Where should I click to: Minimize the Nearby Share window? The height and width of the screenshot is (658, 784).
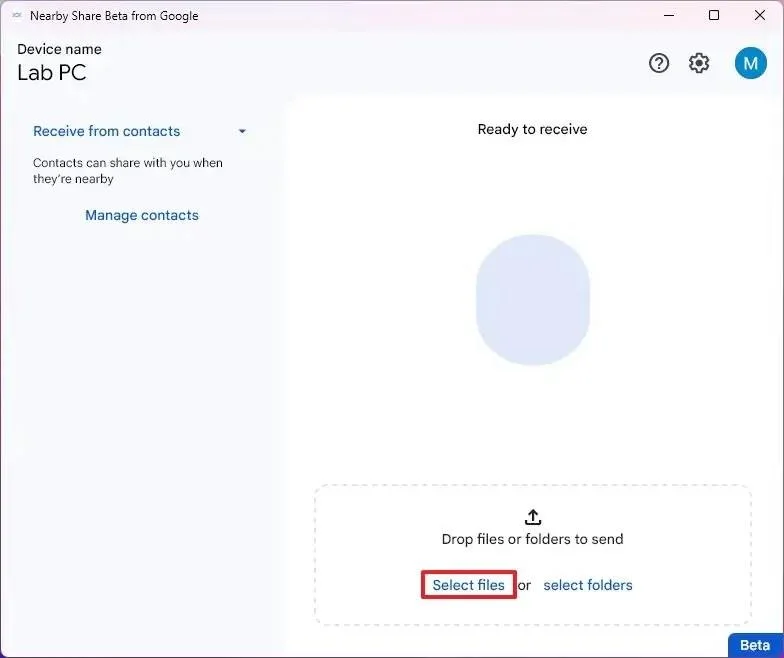669,16
